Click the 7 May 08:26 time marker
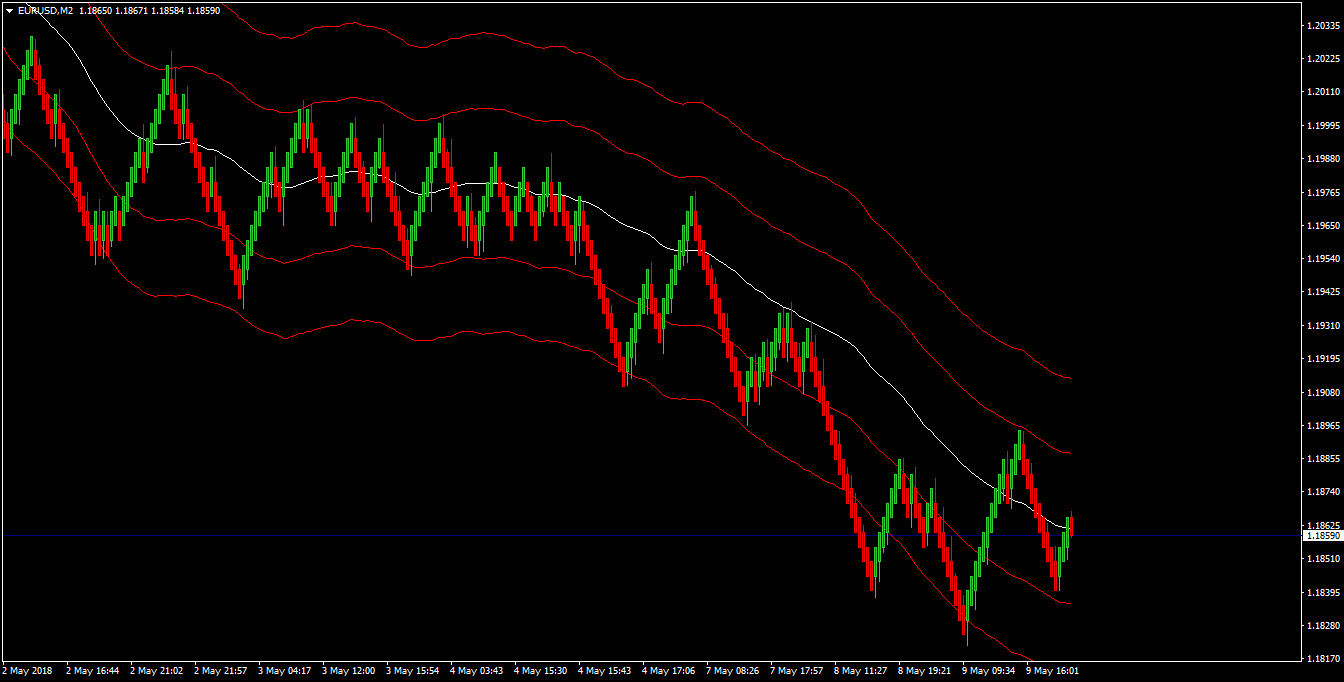 pyautogui.click(x=733, y=671)
